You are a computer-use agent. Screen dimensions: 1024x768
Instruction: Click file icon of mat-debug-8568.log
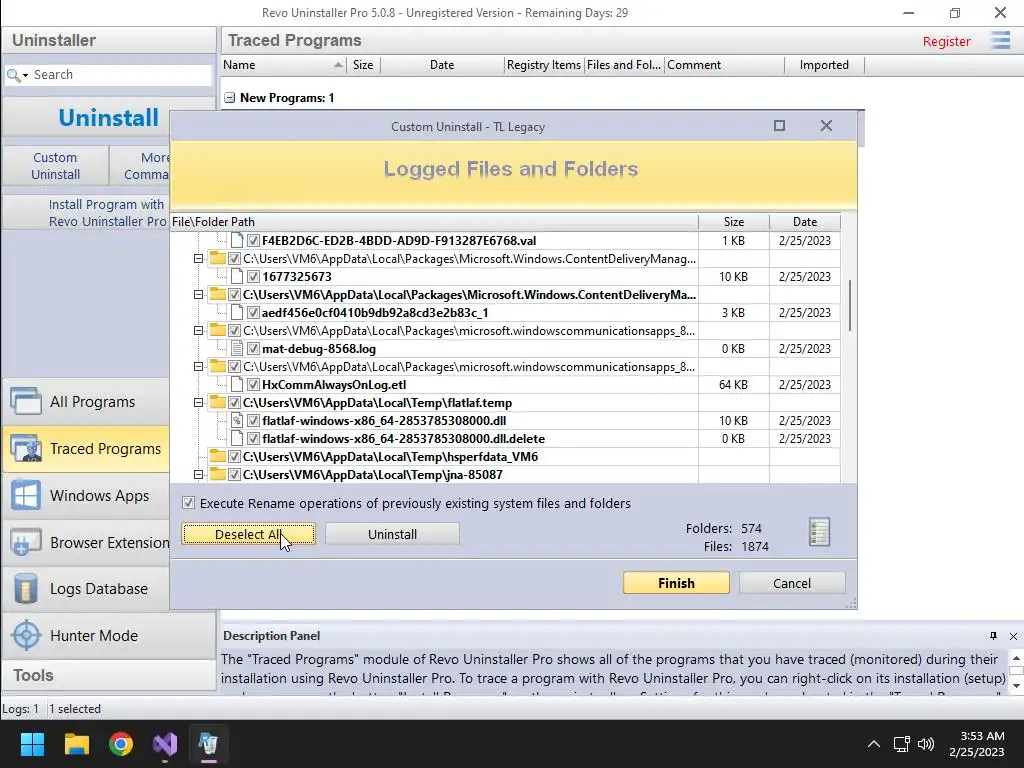pos(237,349)
